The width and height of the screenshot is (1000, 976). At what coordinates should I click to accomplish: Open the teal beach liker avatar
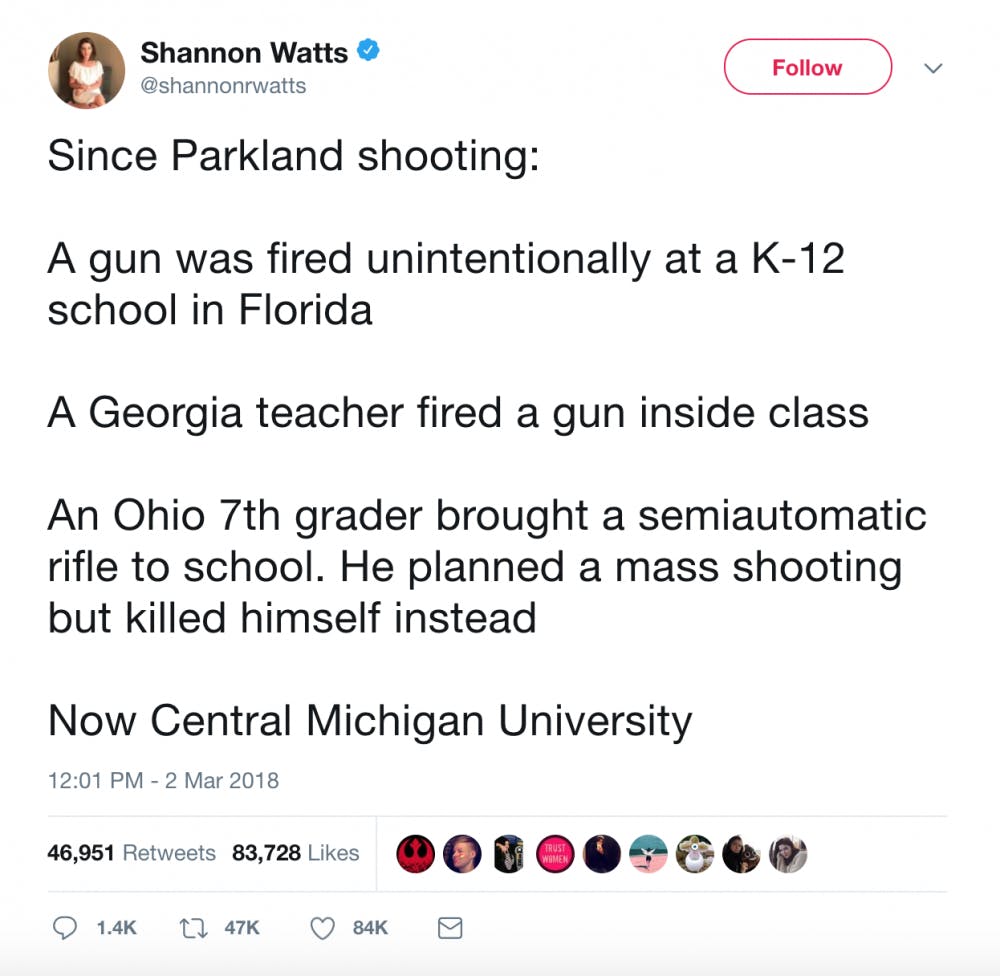point(649,853)
